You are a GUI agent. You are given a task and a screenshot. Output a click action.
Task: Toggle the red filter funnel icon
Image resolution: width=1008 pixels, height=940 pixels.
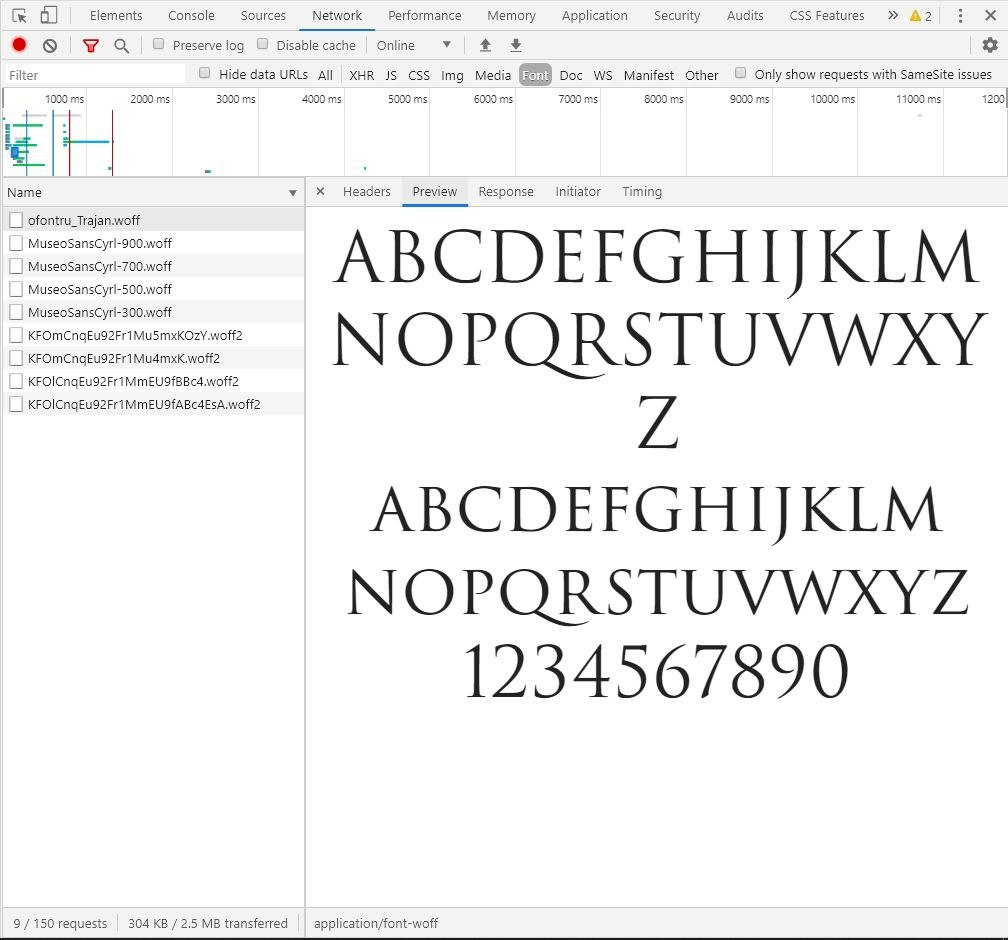pos(91,46)
